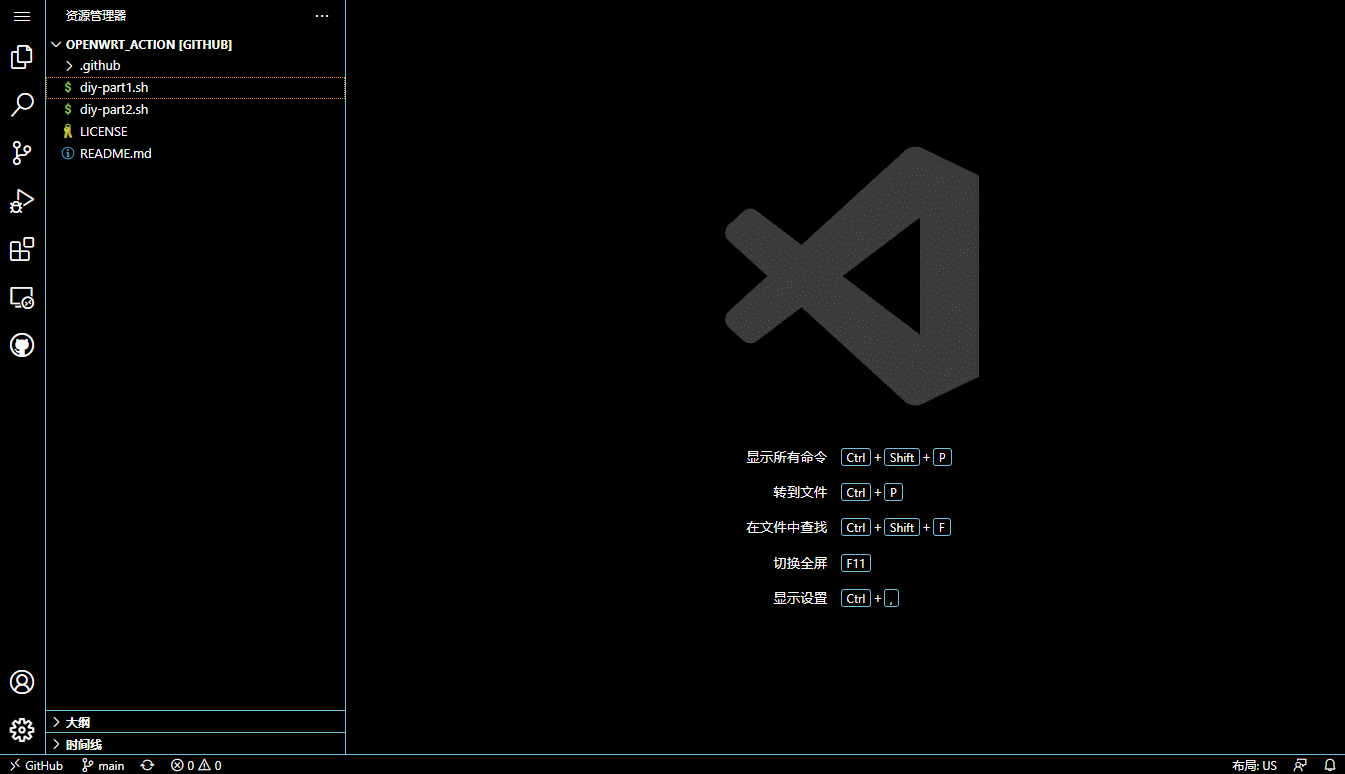Open the Remote Explorer view
The height and width of the screenshot is (774, 1345).
pyautogui.click(x=22, y=297)
